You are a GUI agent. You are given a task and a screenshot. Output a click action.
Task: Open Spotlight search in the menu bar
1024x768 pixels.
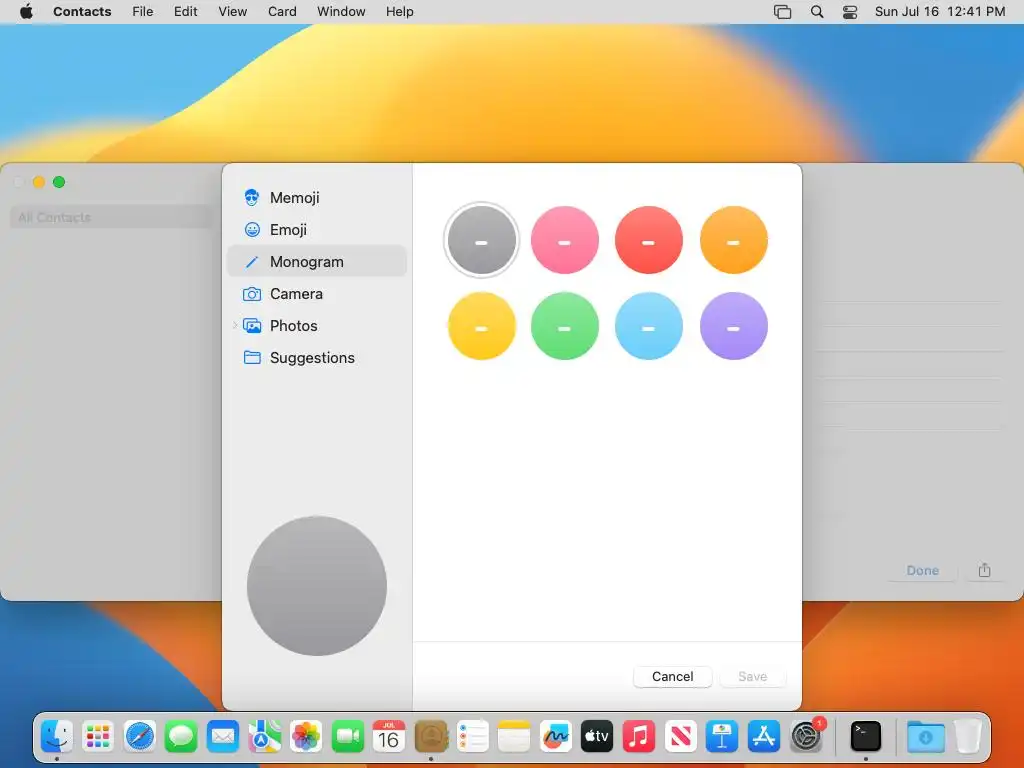[x=817, y=12]
